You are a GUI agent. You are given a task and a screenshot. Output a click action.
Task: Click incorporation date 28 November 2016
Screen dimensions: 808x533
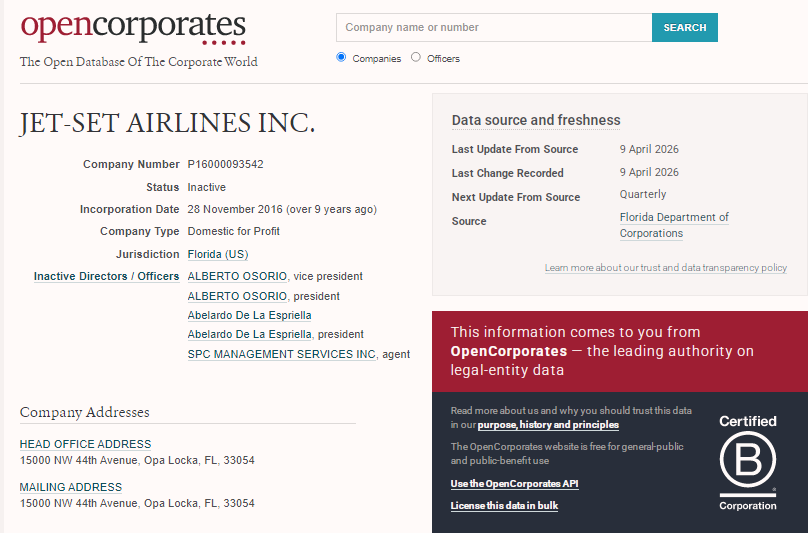pos(235,209)
